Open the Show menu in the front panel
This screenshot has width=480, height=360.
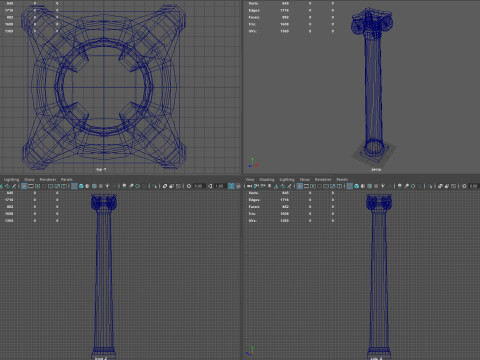29,179
